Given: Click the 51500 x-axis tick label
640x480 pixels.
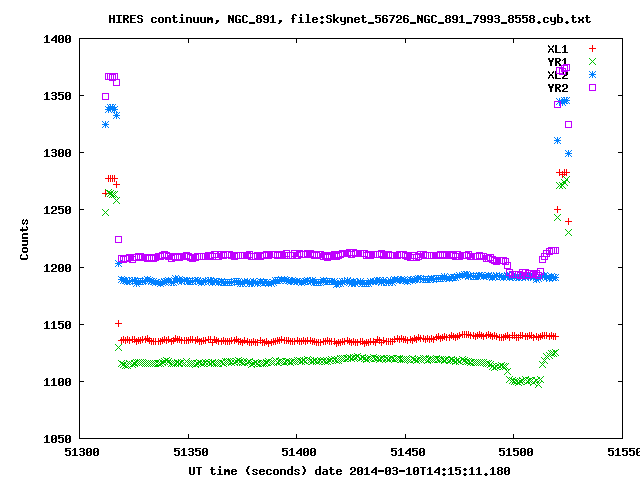Looking at the screenshot, I should [516, 452].
